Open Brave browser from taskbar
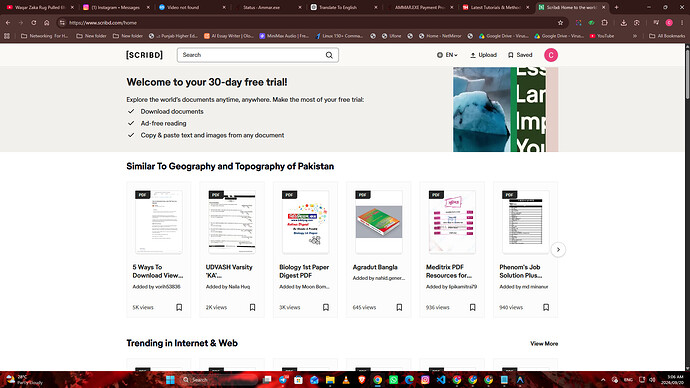690x388 pixels. click(x=362, y=380)
